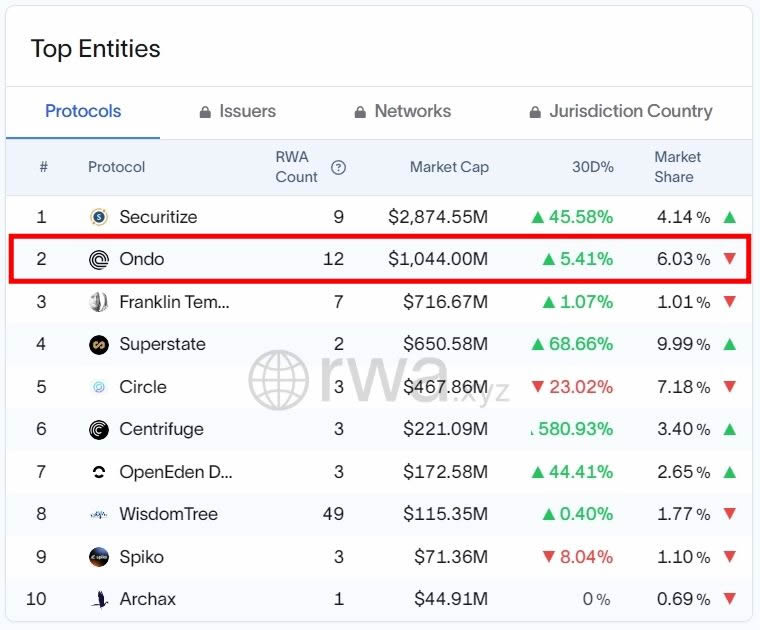Sort by Market Share column header

(677, 167)
